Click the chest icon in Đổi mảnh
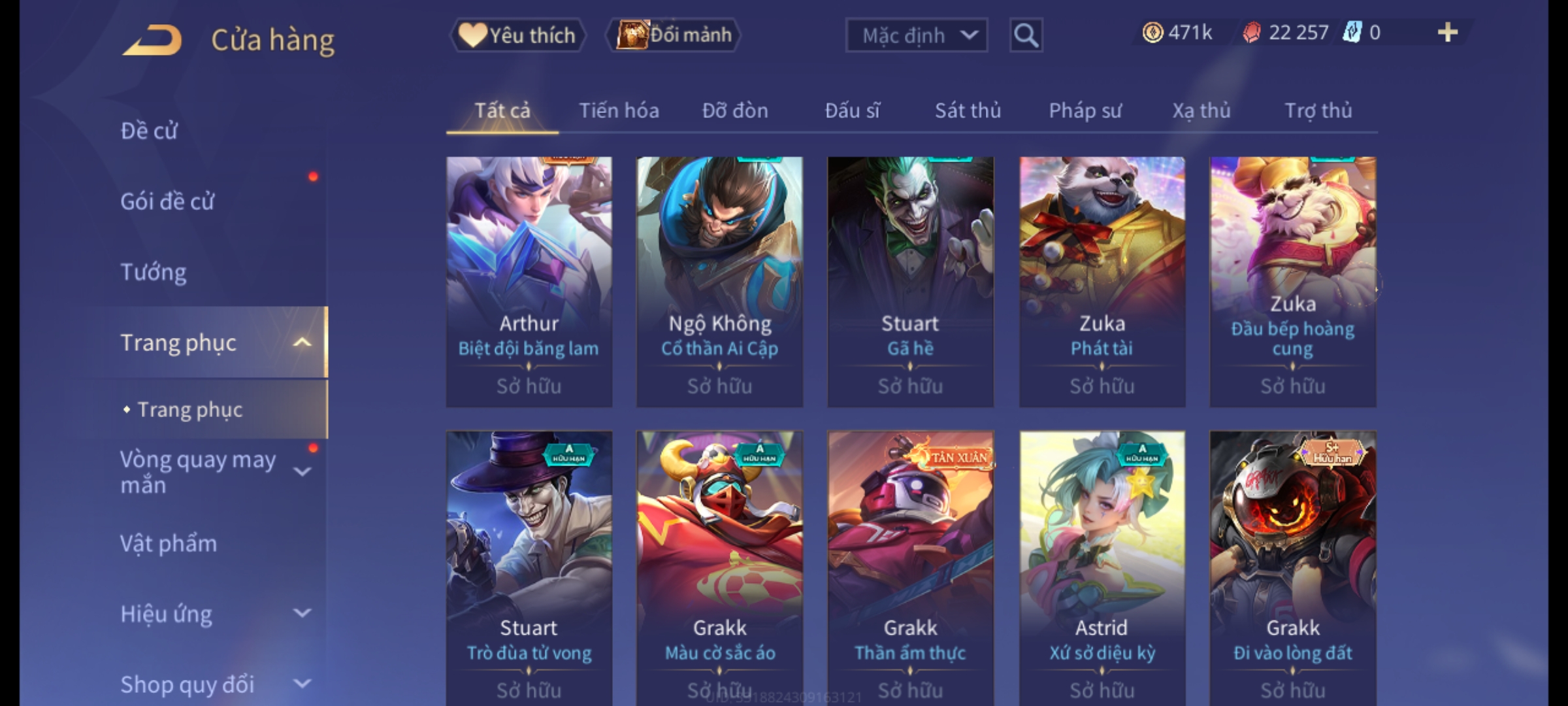 click(632, 35)
